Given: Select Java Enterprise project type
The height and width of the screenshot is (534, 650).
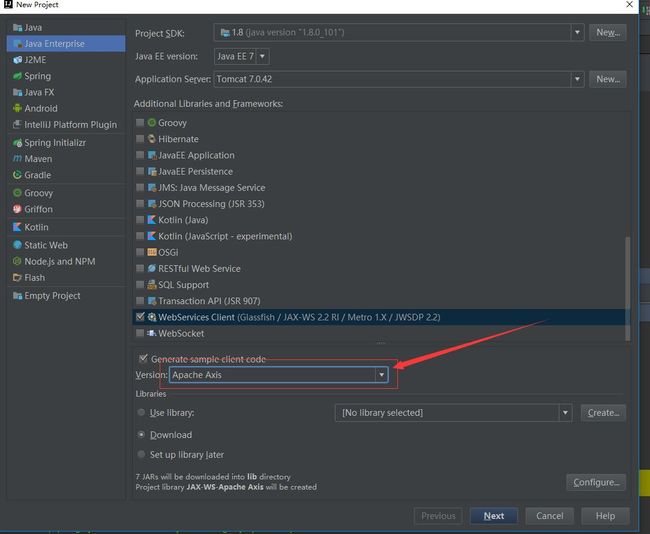Looking at the screenshot, I should tap(66, 44).
